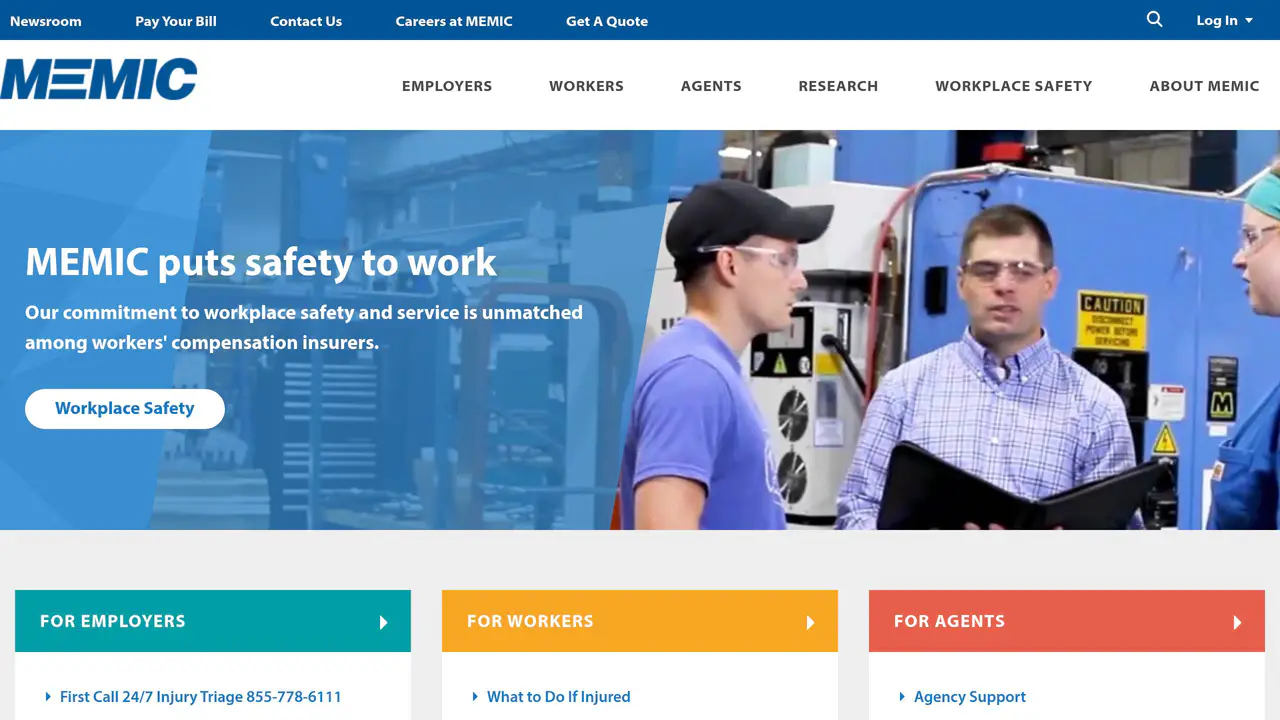1280x720 pixels.
Task: Open the About MEMIC menu
Action: pyautogui.click(x=1204, y=86)
